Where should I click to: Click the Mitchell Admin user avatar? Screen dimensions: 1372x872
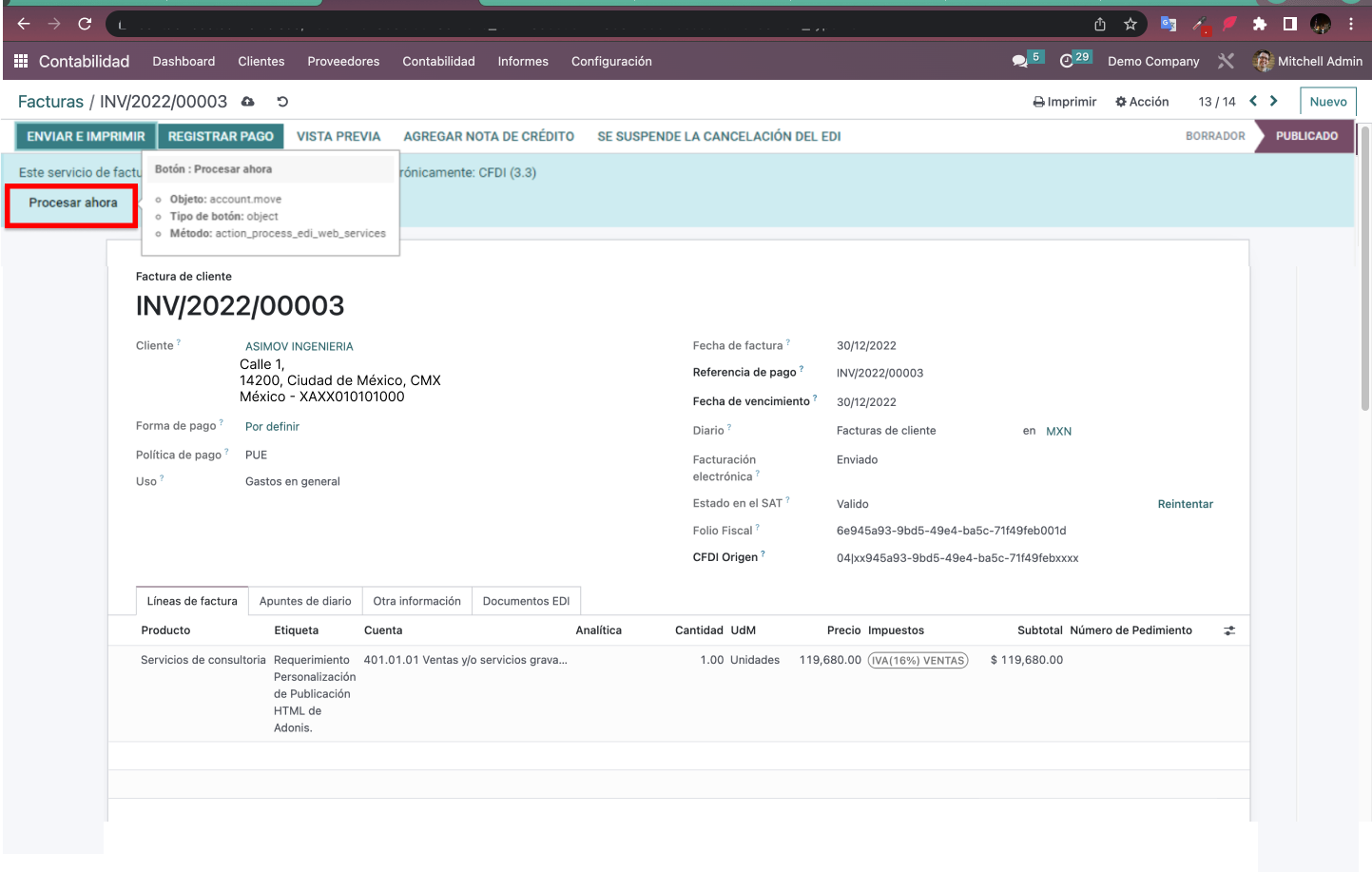pyautogui.click(x=1263, y=61)
